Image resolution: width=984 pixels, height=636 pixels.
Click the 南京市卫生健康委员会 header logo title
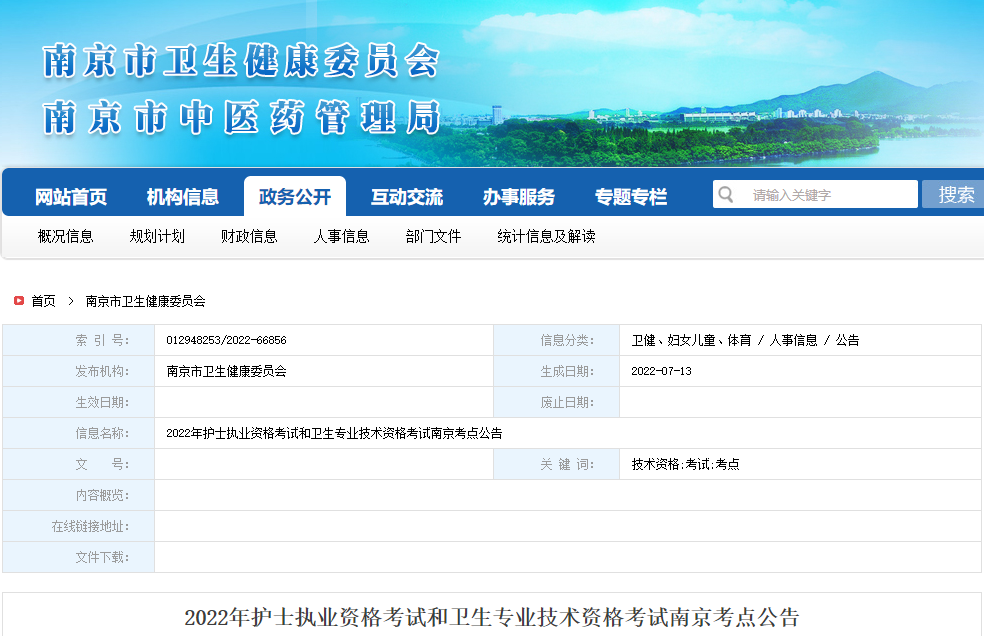(241, 62)
